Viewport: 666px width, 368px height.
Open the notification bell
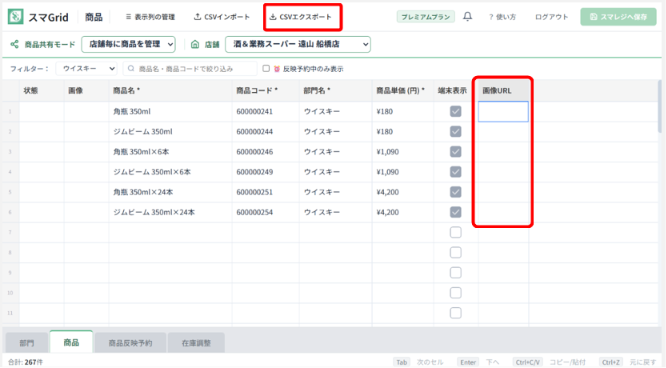(467, 17)
